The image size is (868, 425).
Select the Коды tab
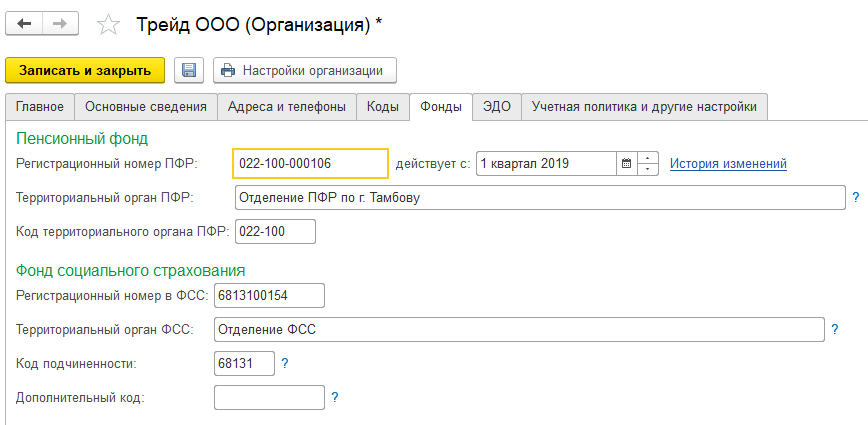coord(383,106)
